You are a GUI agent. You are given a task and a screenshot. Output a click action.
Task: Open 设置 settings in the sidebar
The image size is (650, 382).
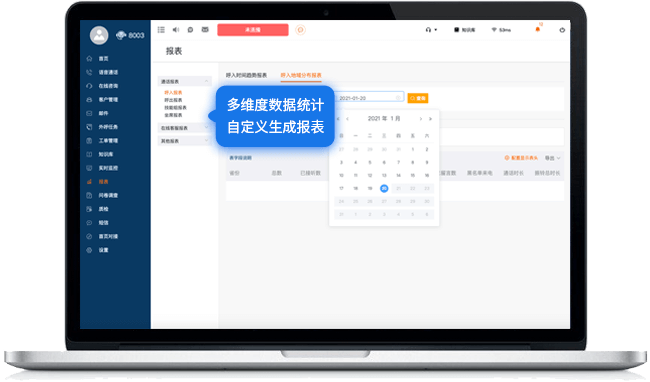tap(103, 250)
